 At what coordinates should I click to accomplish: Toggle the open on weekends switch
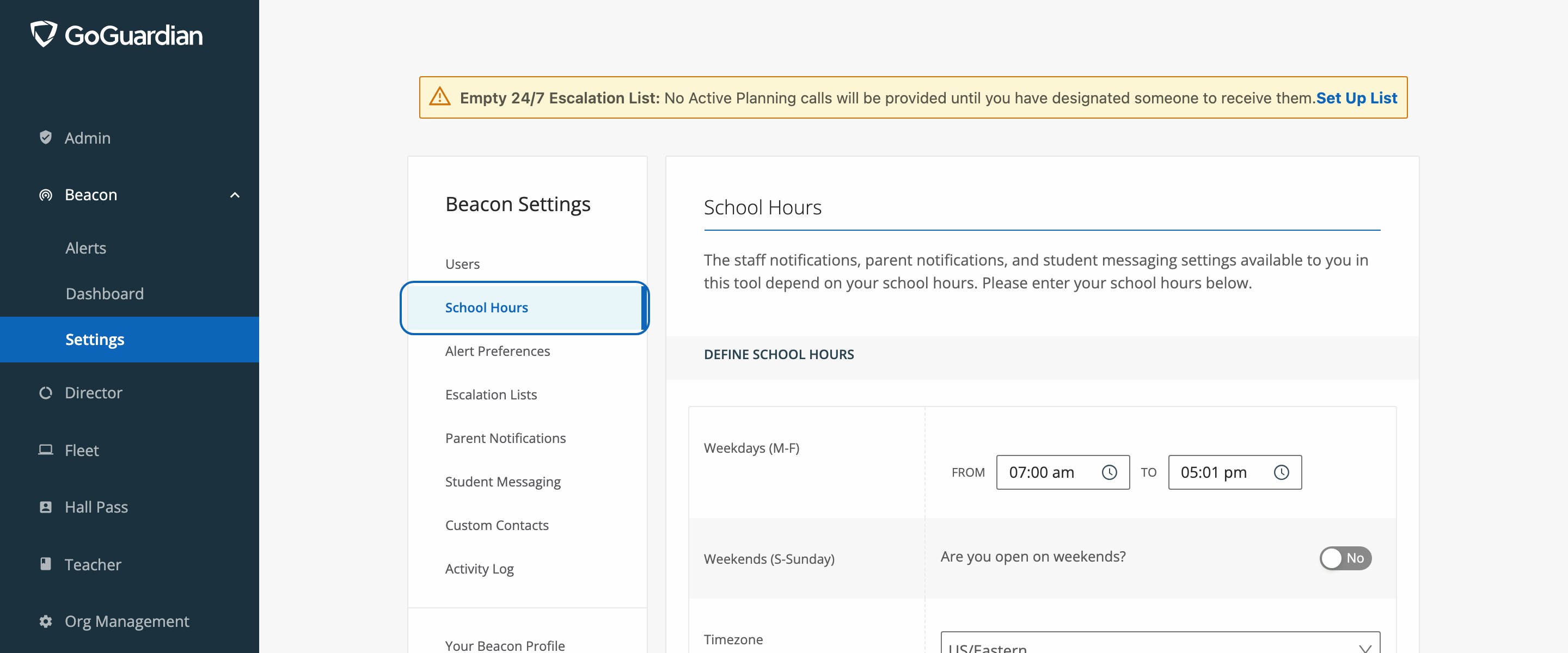(1345, 557)
